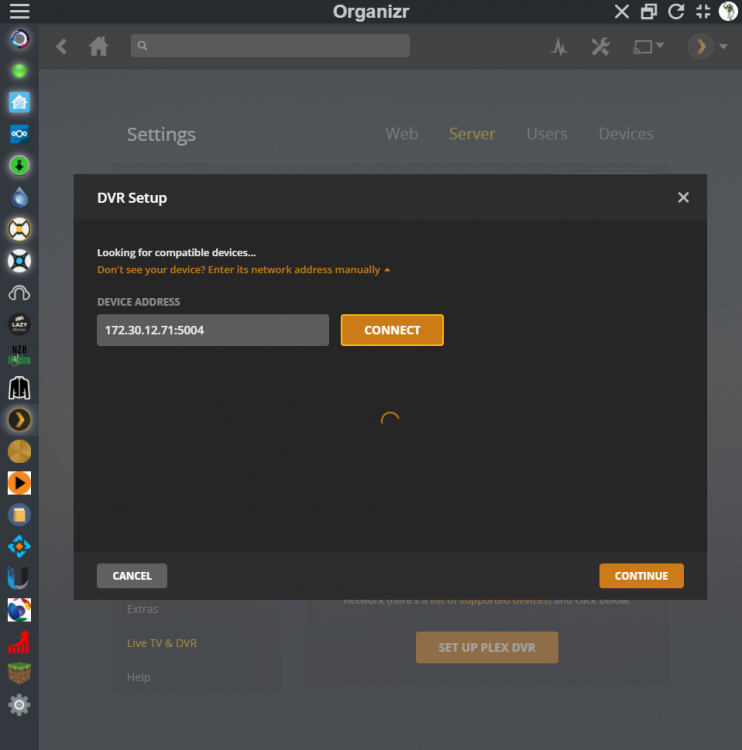Open the headphones sidebar icon
This screenshot has height=750, width=742.
(20, 293)
